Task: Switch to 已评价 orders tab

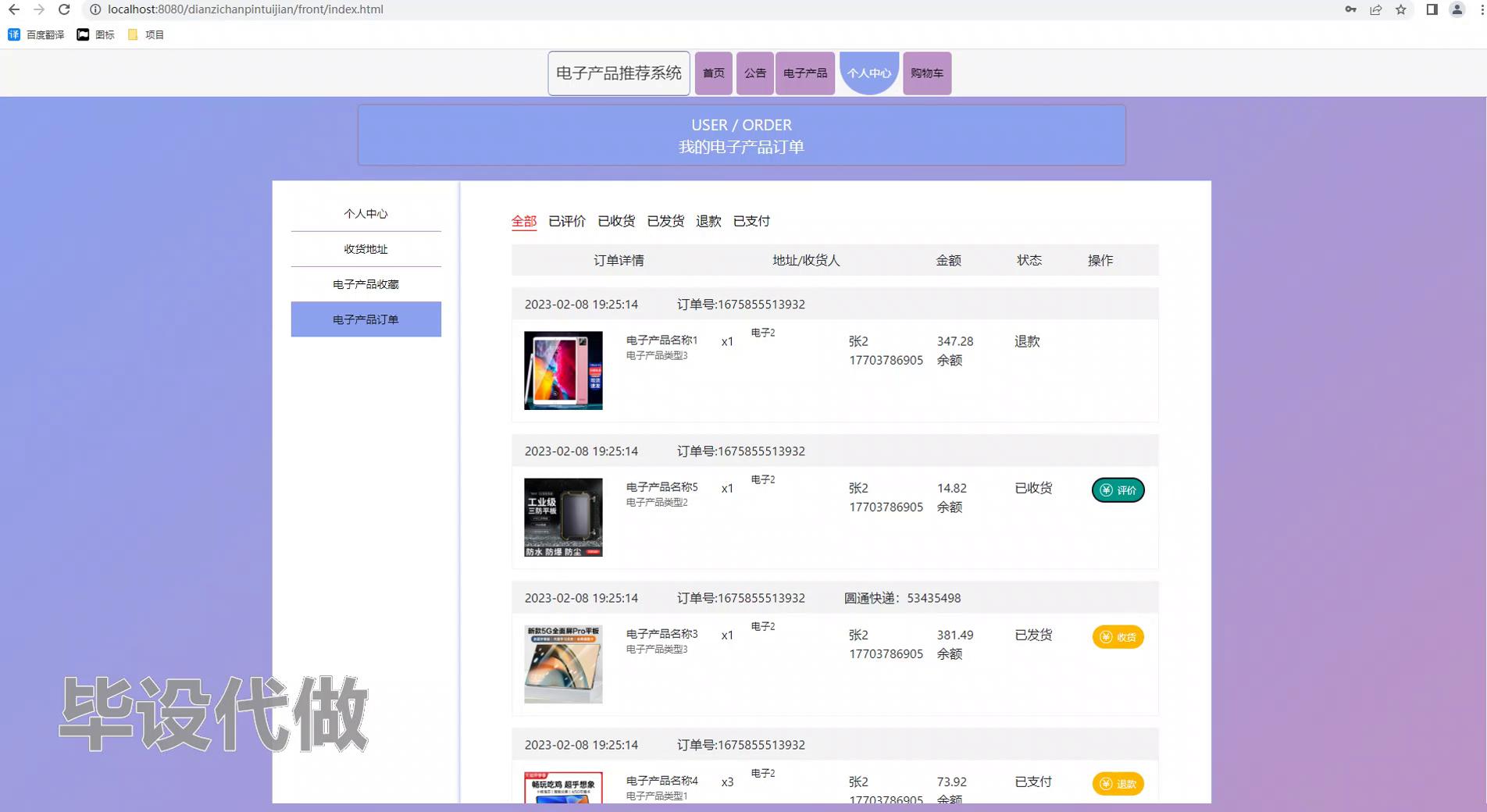Action: pos(567,221)
